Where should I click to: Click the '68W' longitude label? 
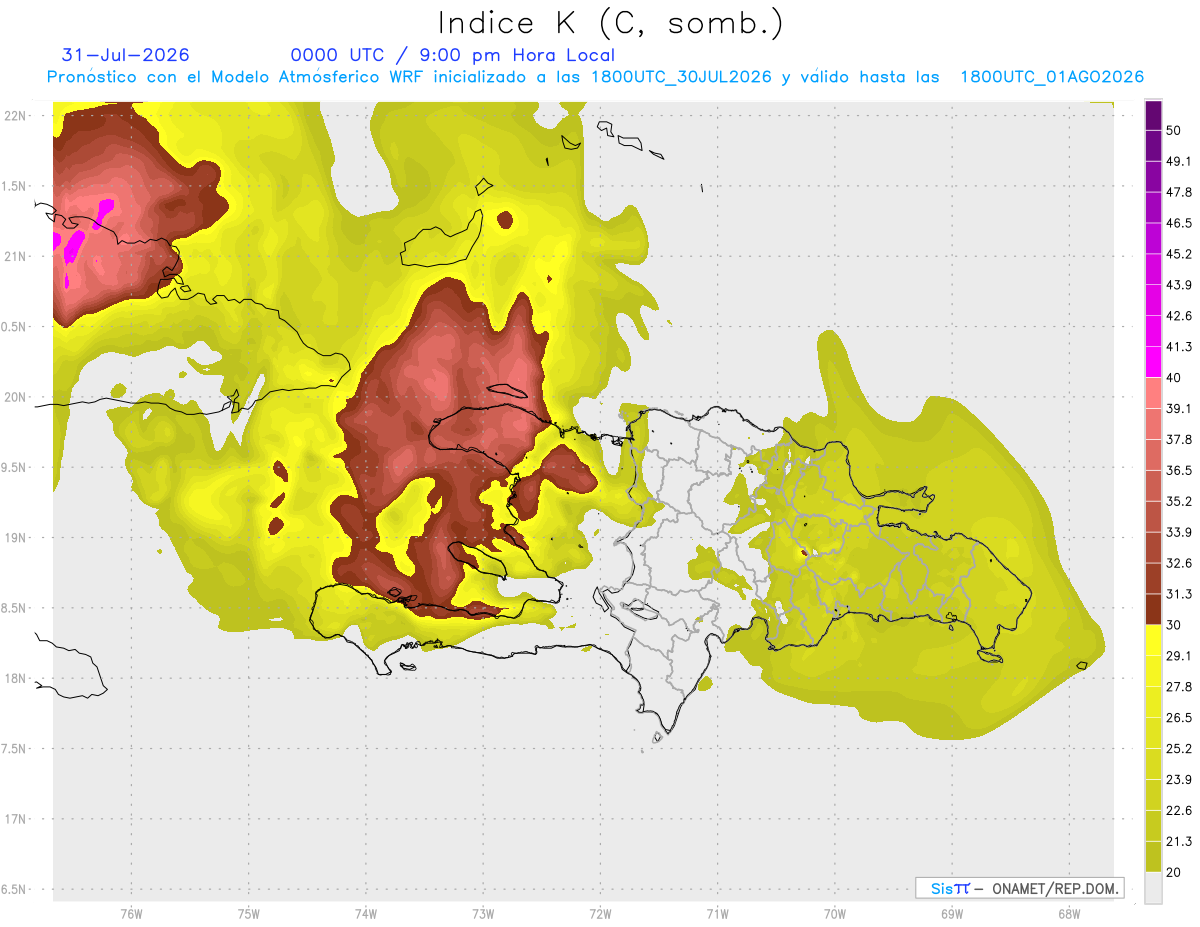(1068, 913)
